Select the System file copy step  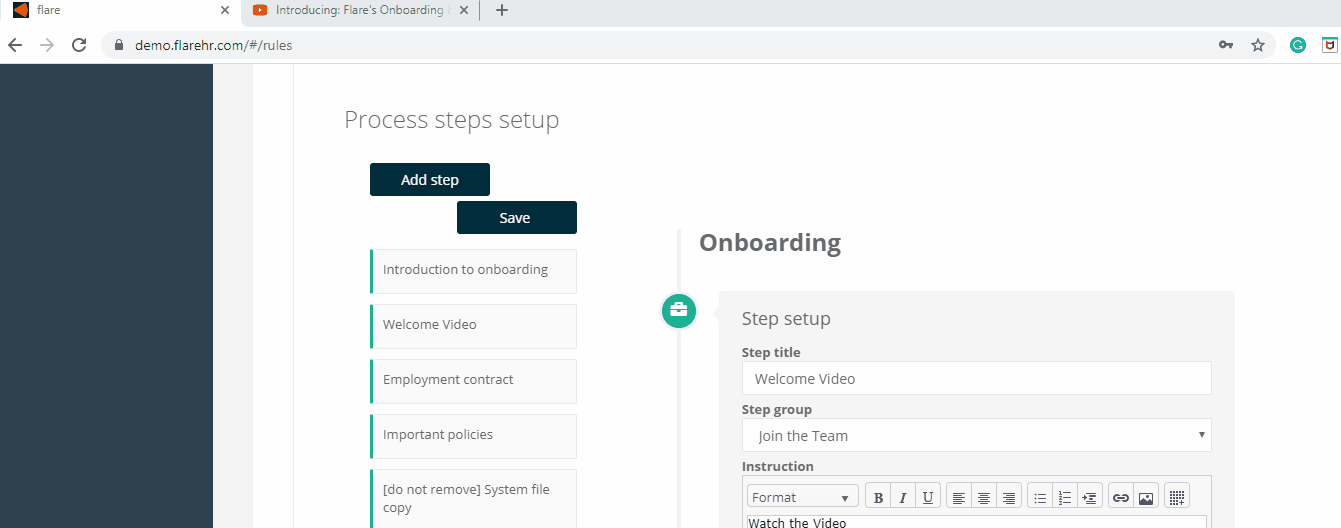[x=473, y=498]
